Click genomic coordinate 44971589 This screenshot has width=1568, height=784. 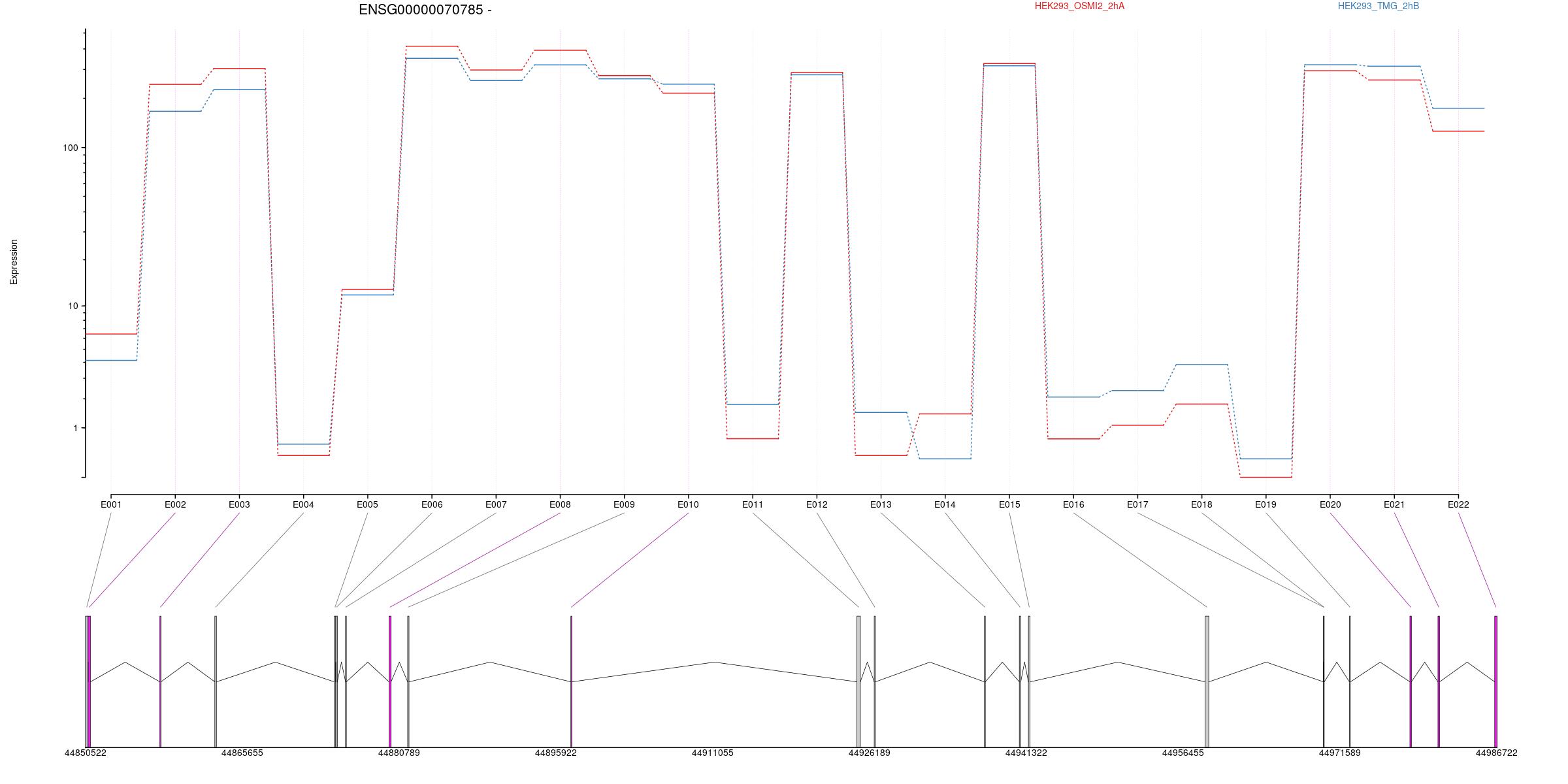tap(1339, 753)
